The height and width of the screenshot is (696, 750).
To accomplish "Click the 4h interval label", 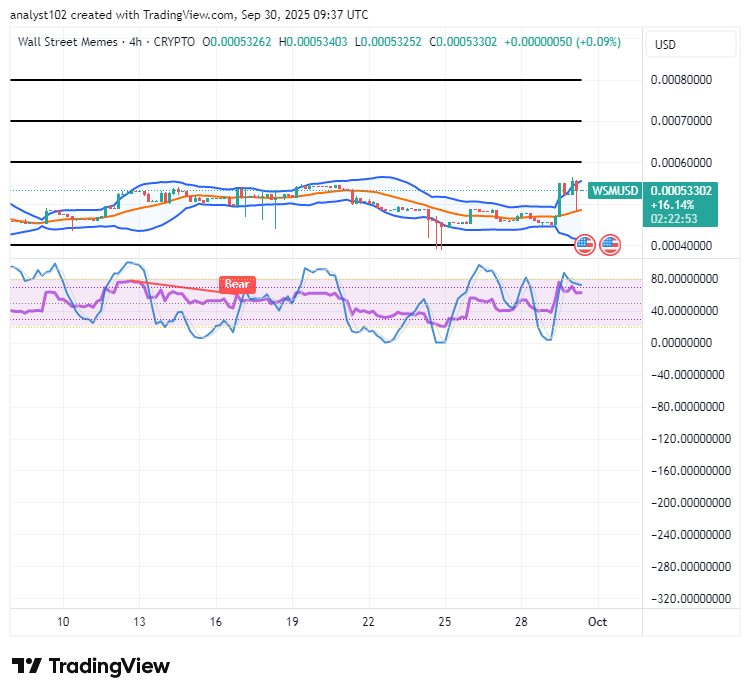I will [x=135, y=42].
